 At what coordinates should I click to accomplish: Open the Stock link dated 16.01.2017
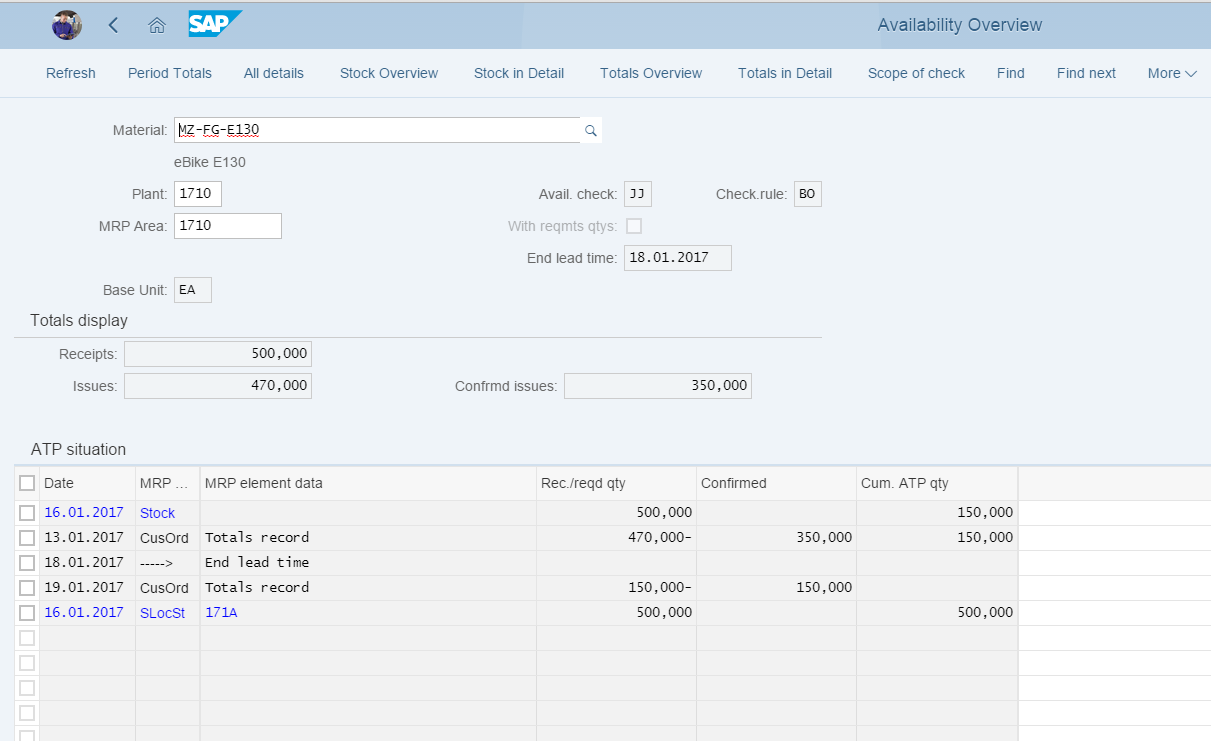pyautogui.click(x=157, y=512)
